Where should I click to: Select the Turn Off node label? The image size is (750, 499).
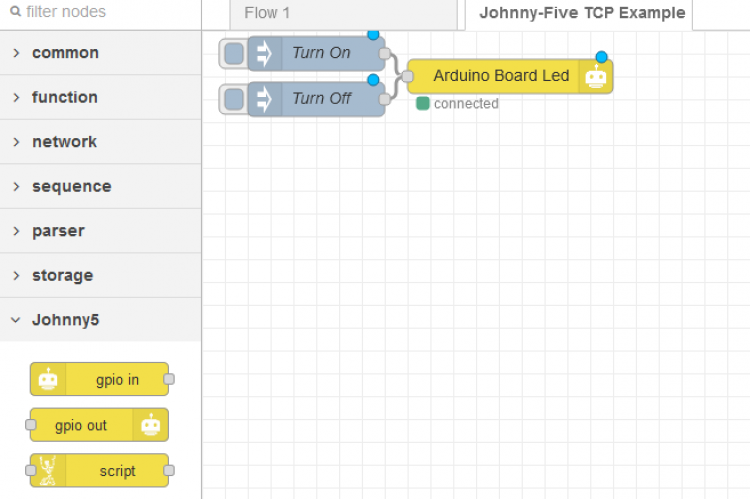pos(321,99)
